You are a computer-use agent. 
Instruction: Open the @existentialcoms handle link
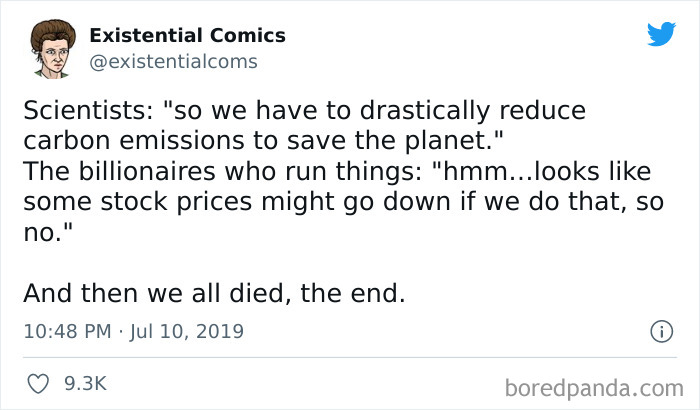pyautogui.click(x=173, y=62)
